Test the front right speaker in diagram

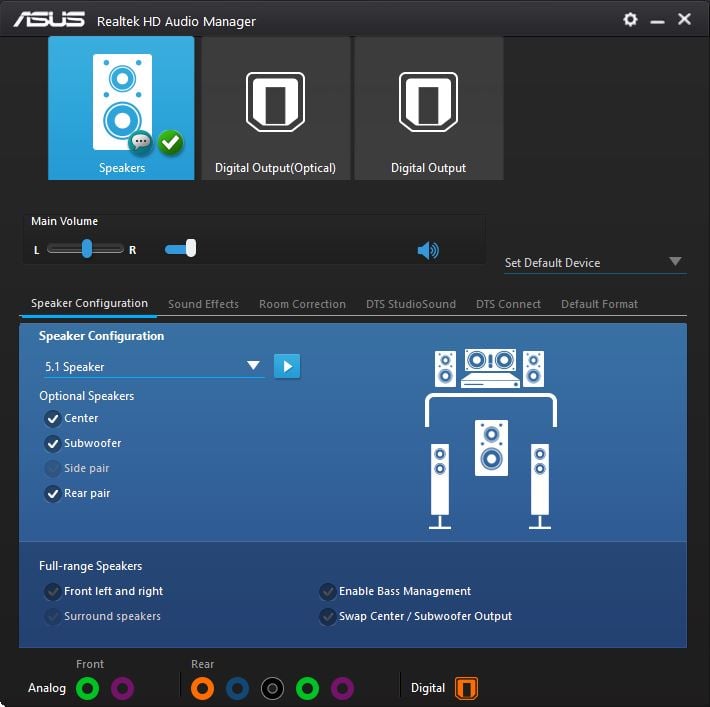533,369
